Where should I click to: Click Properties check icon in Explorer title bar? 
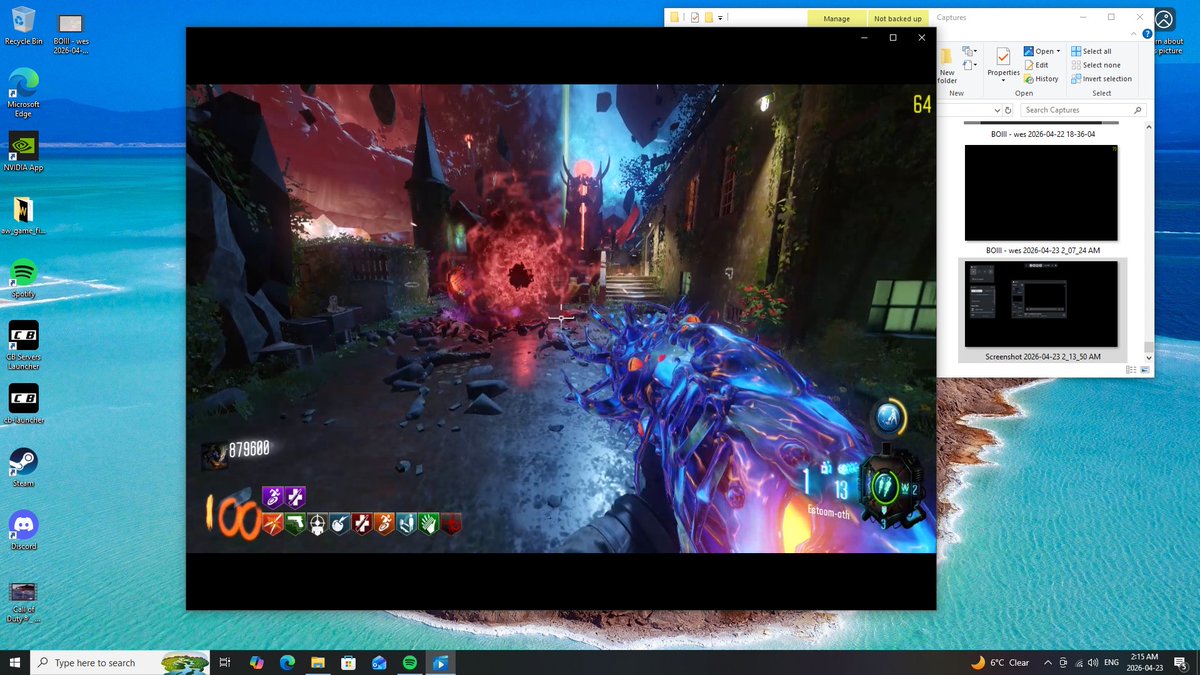click(694, 17)
